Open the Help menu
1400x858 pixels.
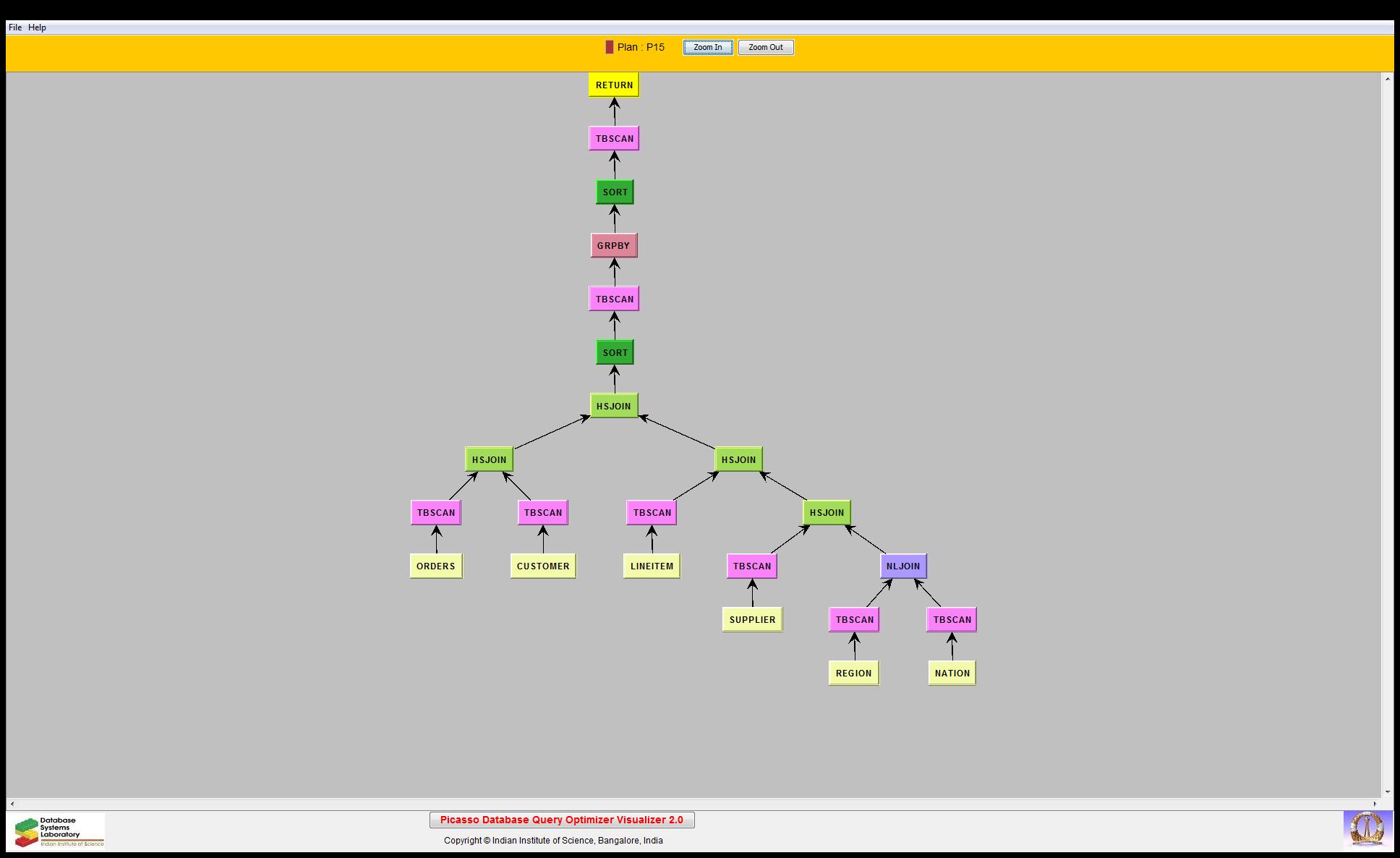coord(38,27)
